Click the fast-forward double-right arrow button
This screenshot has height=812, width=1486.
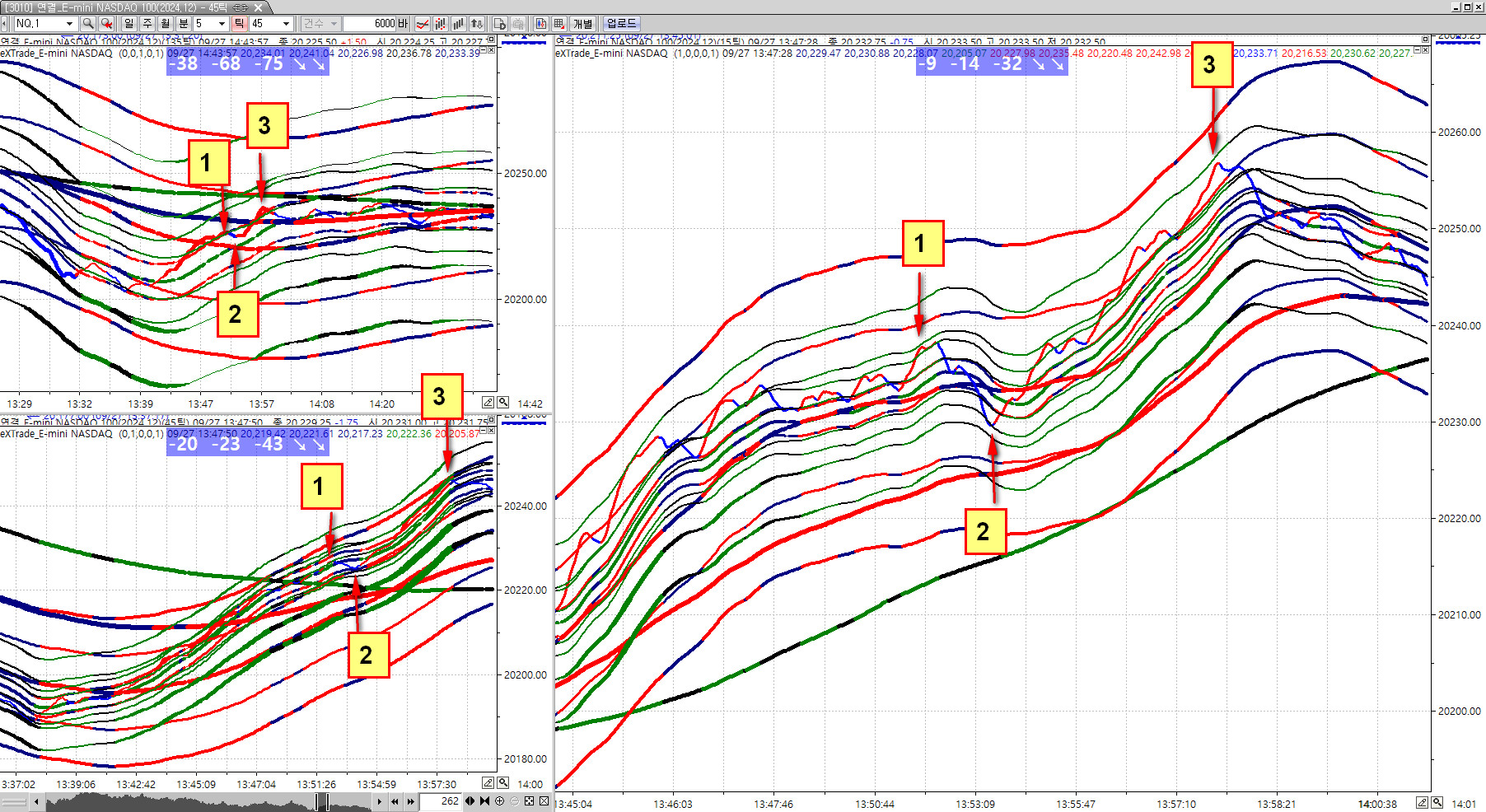pyautogui.click(x=410, y=801)
